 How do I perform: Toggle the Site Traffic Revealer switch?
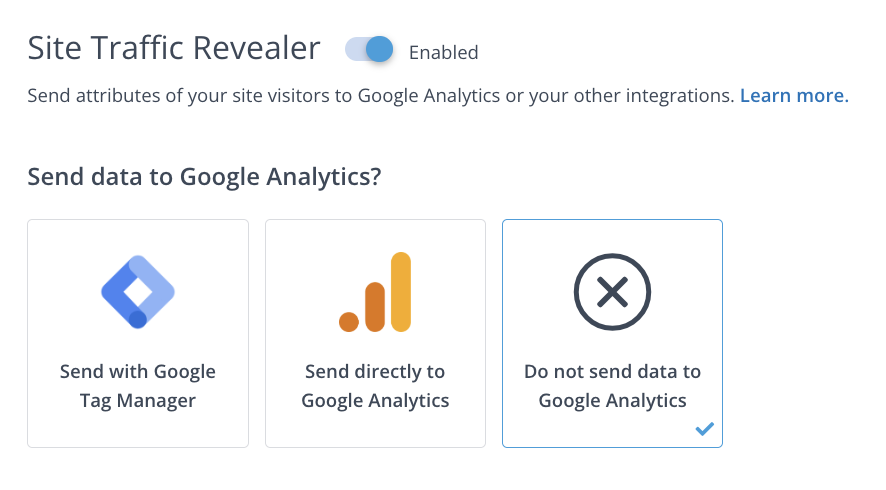(369, 50)
